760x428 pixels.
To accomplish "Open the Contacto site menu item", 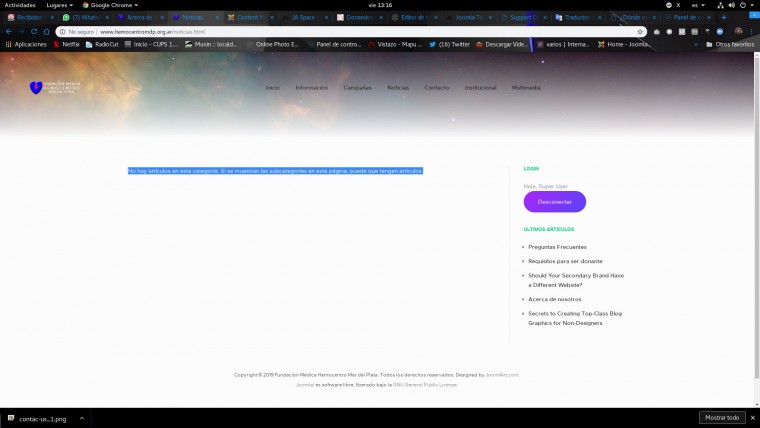I will coord(437,88).
